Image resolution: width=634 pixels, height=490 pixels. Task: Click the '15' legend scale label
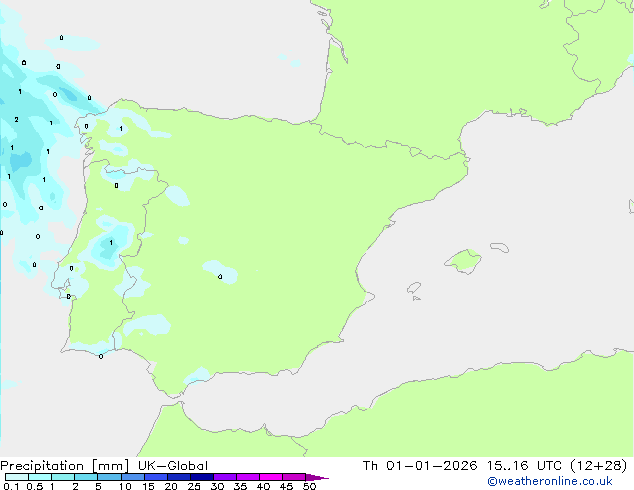coord(148,486)
